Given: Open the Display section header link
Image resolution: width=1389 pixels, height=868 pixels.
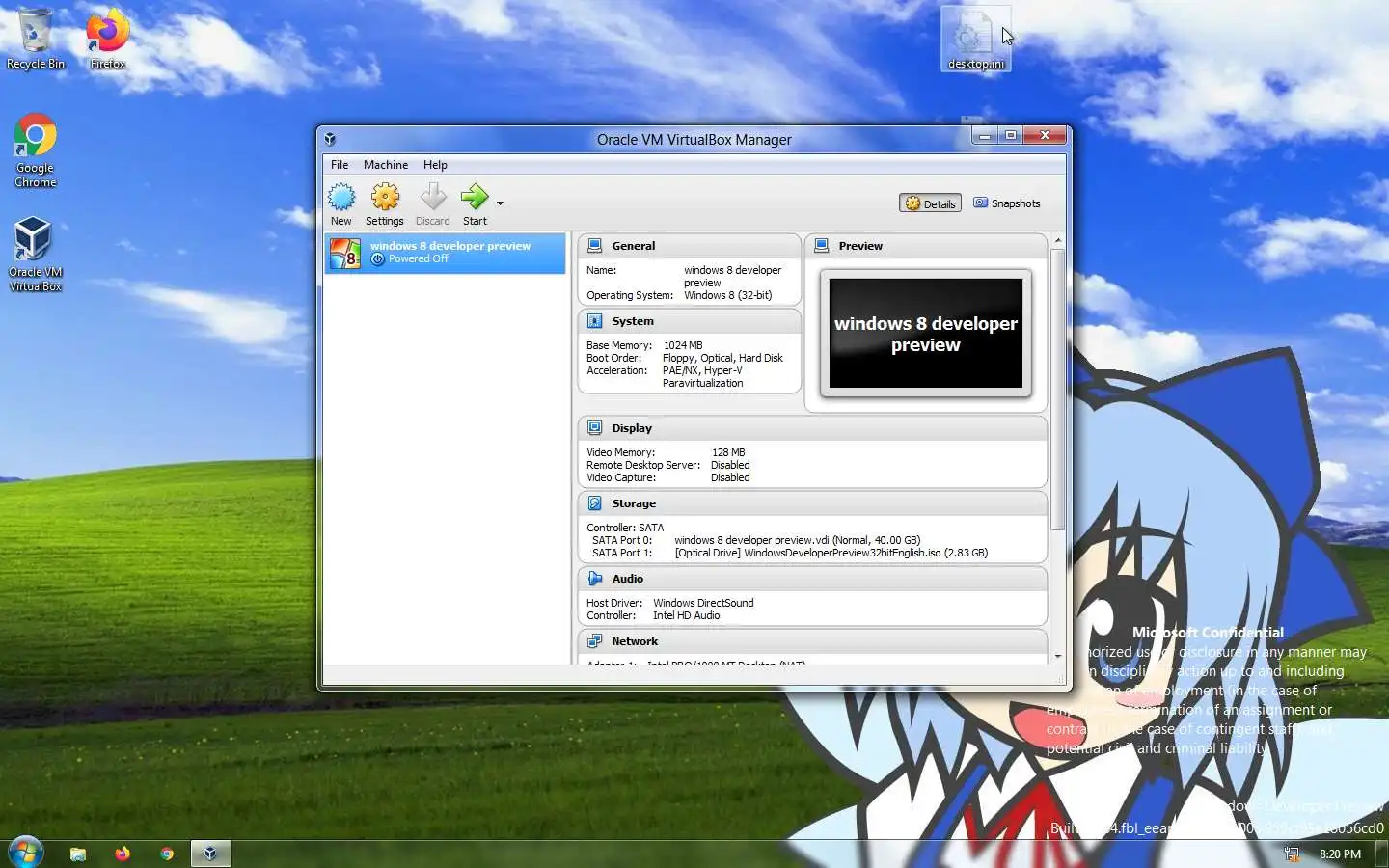Looking at the screenshot, I should pyautogui.click(x=632, y=428).
